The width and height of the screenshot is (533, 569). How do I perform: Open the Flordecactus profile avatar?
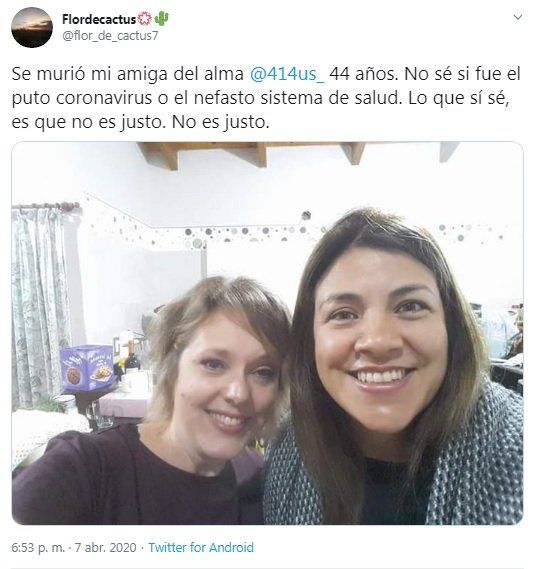click(32, 27)
